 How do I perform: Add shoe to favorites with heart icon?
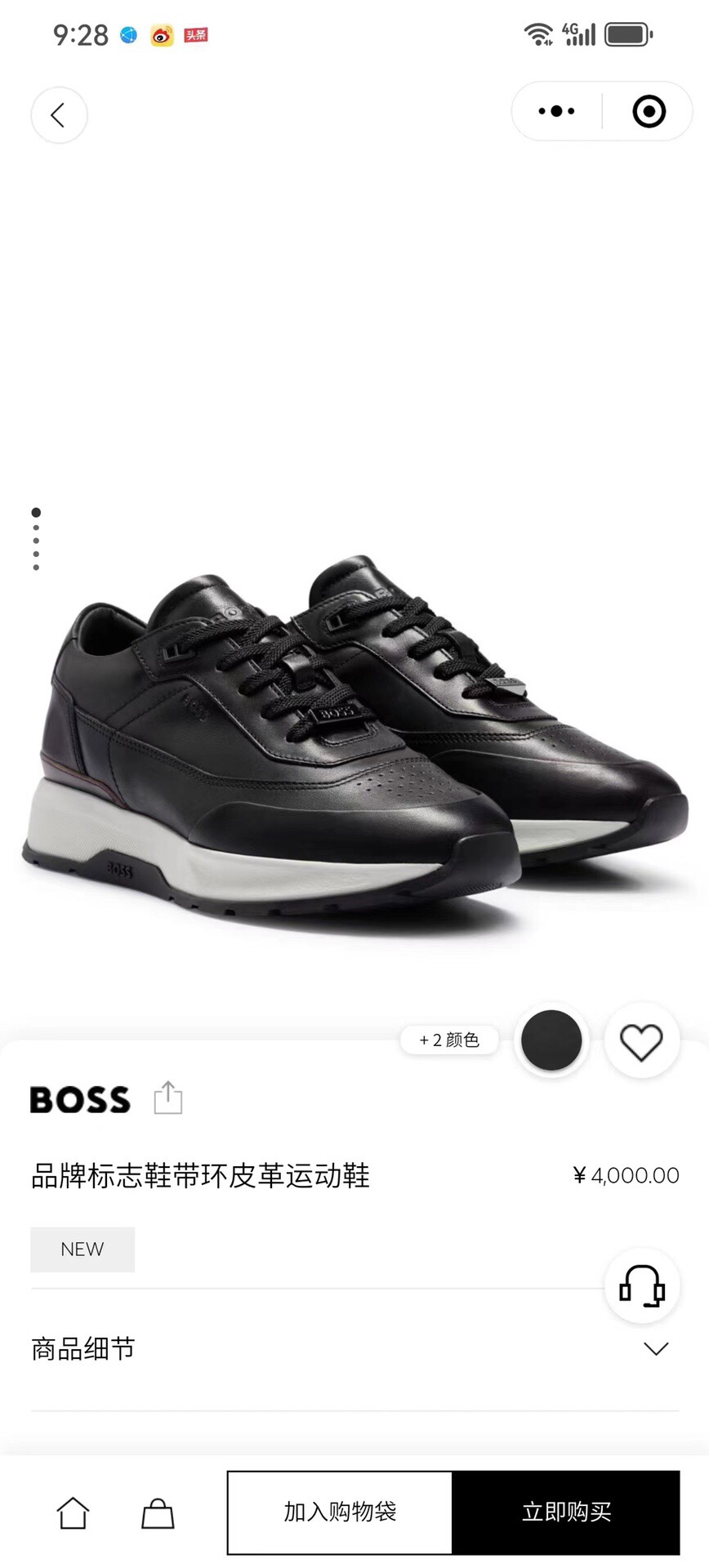click(641, 1041)
